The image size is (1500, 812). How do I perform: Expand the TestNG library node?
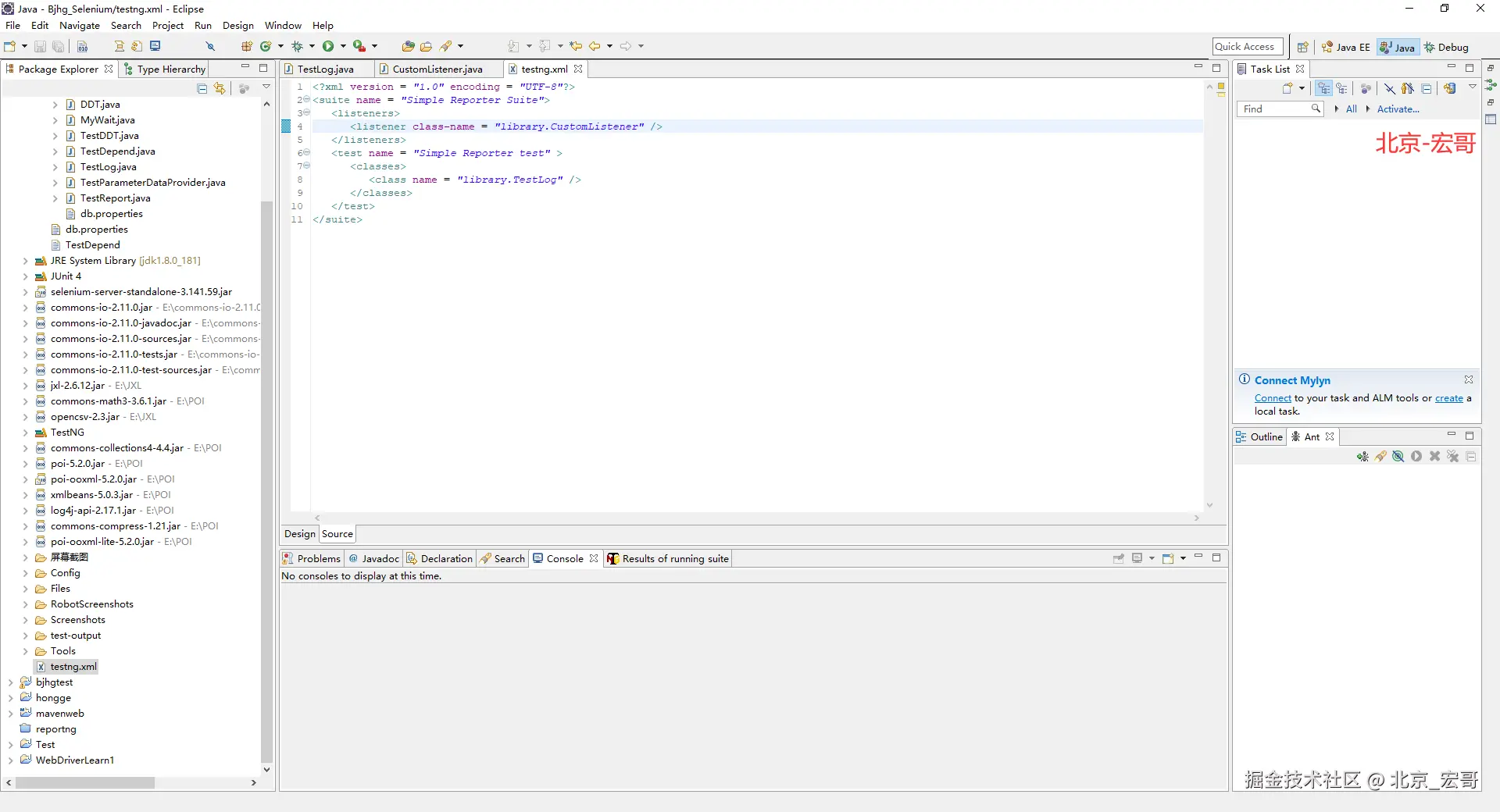tap(25, 433)
